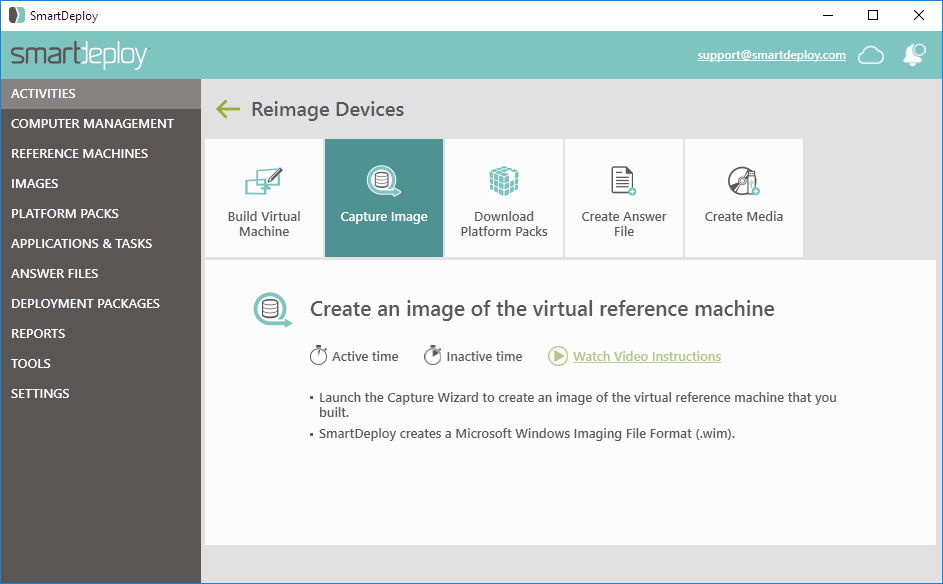Open the notifications bell
The width and height of the screenshot is (943, 584).
914,55
